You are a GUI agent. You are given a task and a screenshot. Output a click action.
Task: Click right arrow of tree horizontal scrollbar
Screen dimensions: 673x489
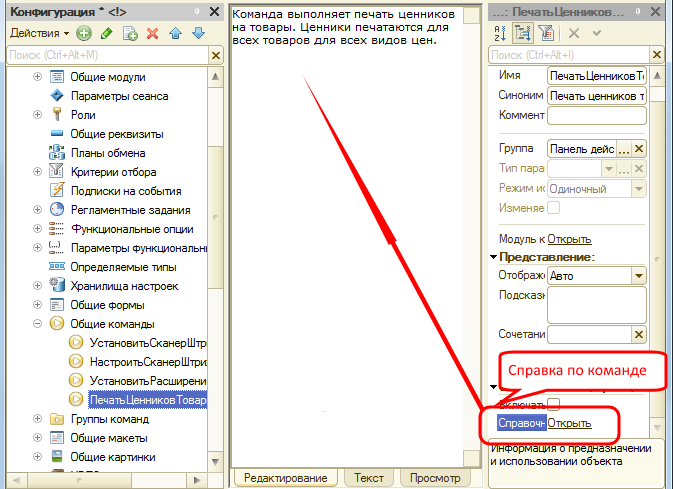[x=197, y=480]
